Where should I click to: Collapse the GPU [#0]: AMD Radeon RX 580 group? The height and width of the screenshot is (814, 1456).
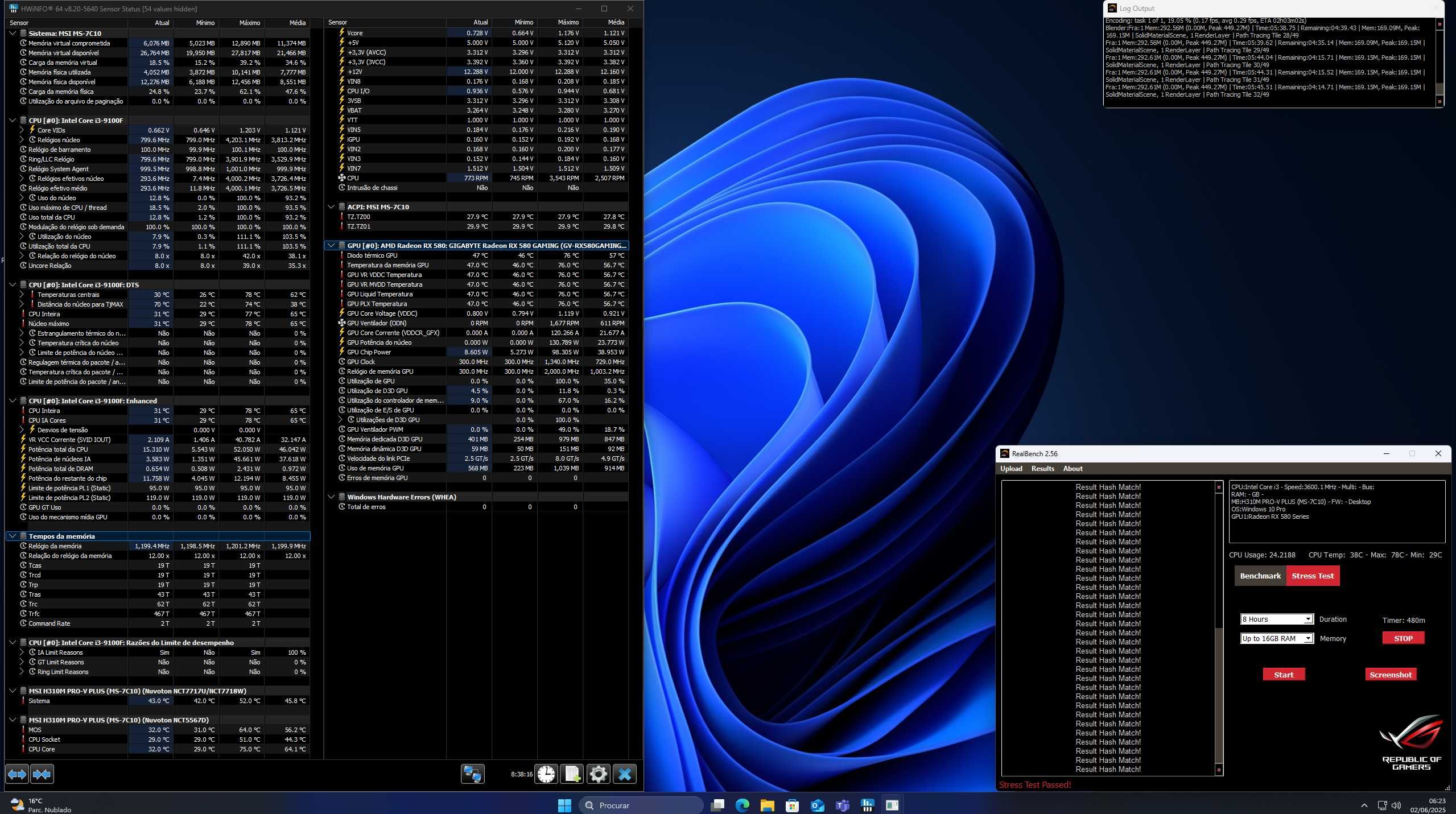[331, 246]
